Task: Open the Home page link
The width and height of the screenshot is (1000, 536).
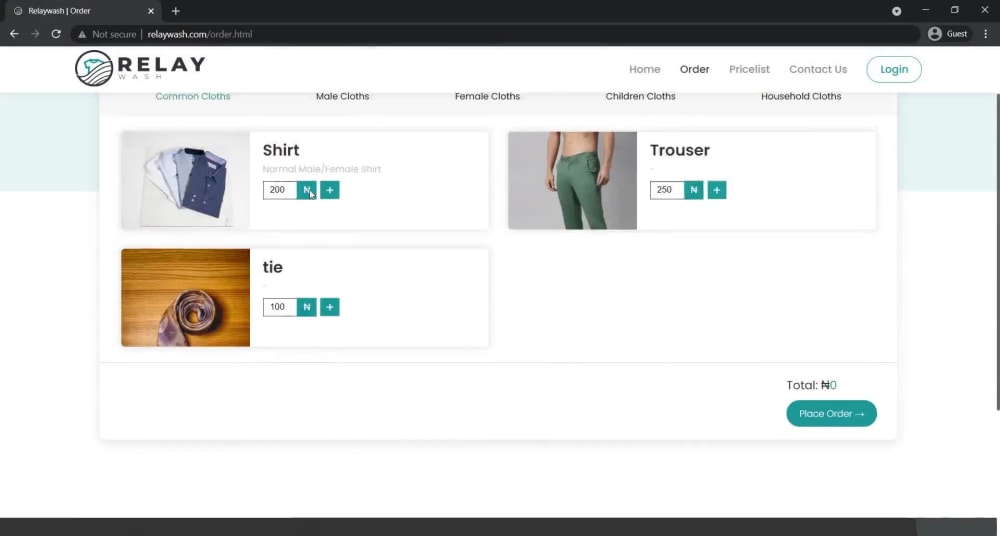Action: click(645, 70)
